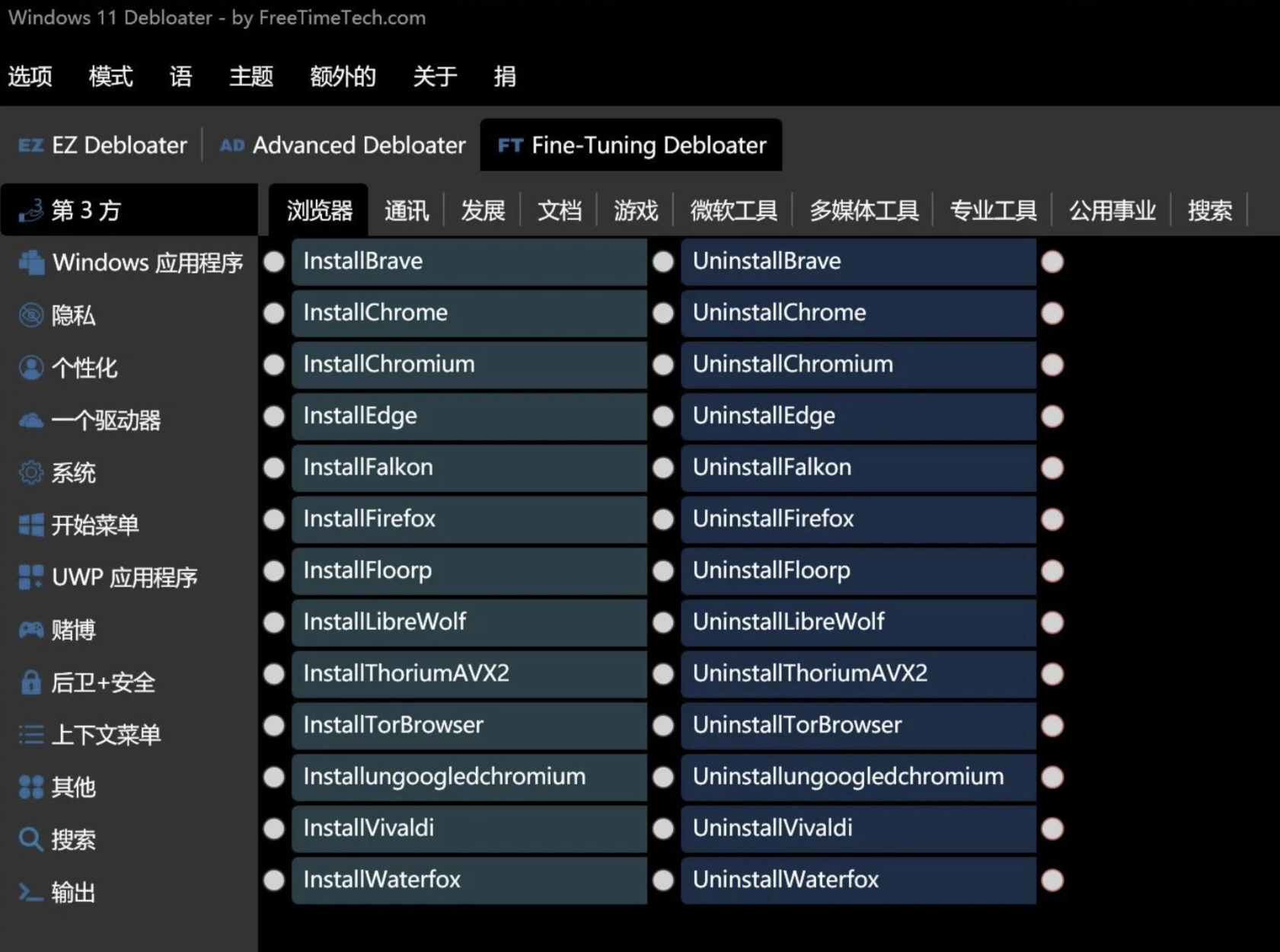Click the UninstallFloorp button
Screen dimensions: 1280x952
click(x=858, y=571)
